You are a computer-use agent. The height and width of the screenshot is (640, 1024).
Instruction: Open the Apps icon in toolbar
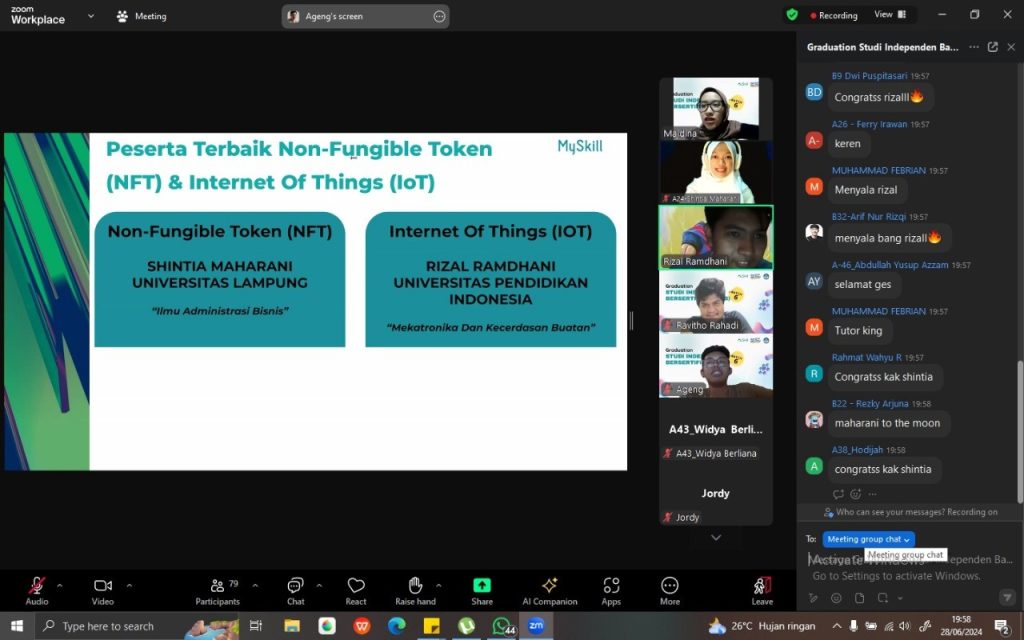(x=611, y=588)
